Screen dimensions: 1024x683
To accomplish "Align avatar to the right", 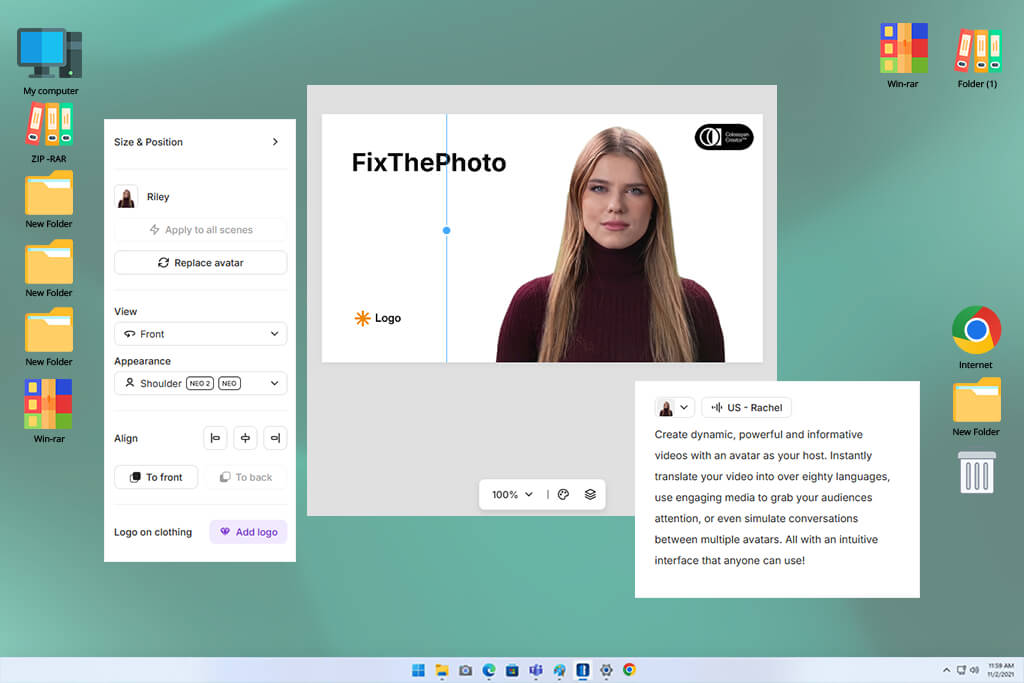I will (275, 438).
